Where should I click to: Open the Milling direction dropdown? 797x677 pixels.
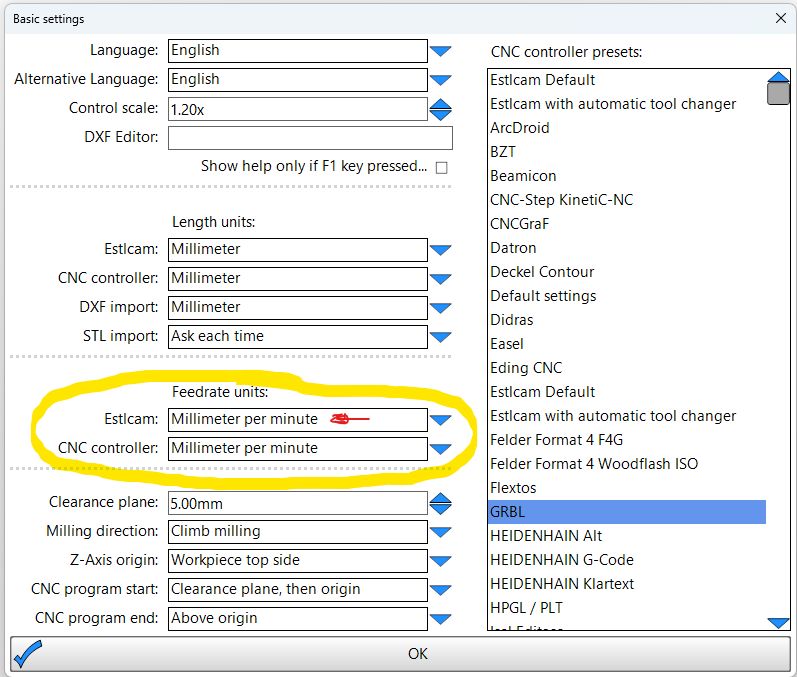pyautogui.click(x=441, y=532)
